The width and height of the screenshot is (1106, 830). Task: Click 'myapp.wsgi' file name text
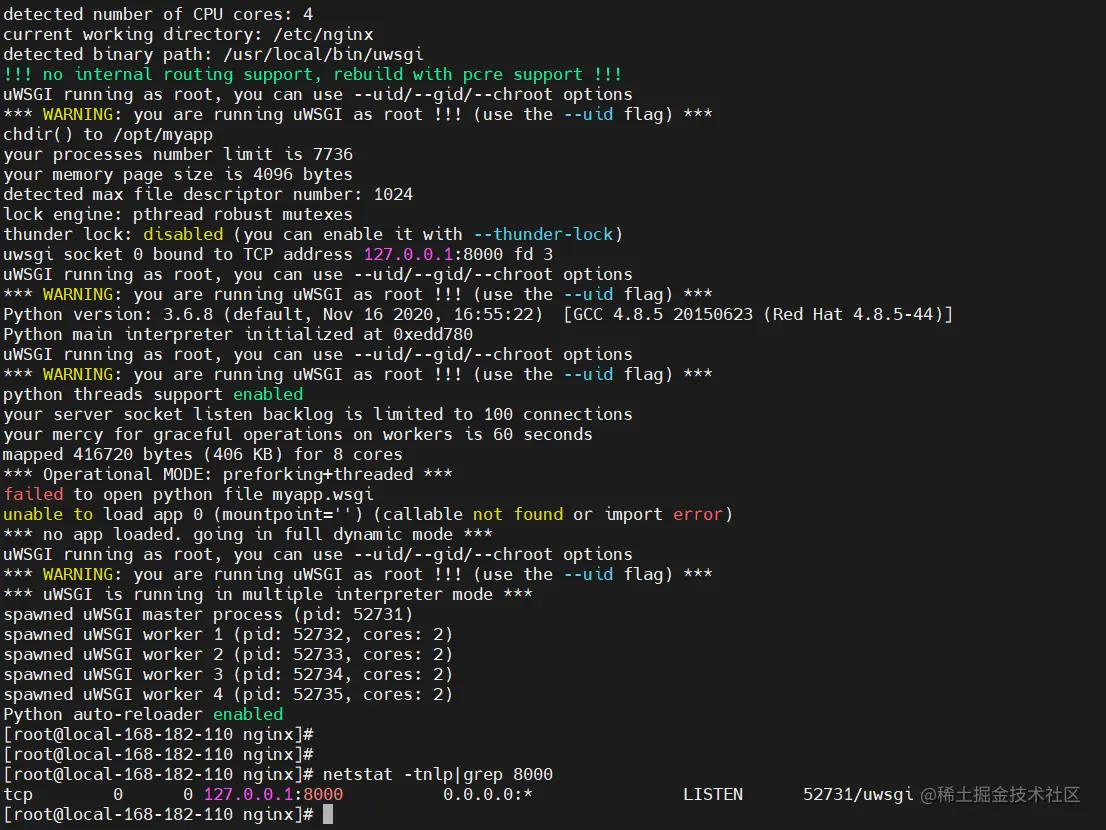point(323,494)
